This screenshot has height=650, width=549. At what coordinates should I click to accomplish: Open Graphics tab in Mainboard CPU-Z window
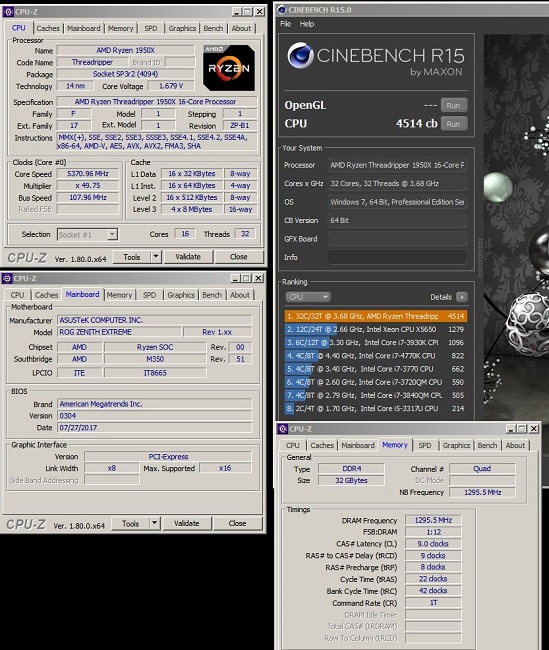coord(181,295)
